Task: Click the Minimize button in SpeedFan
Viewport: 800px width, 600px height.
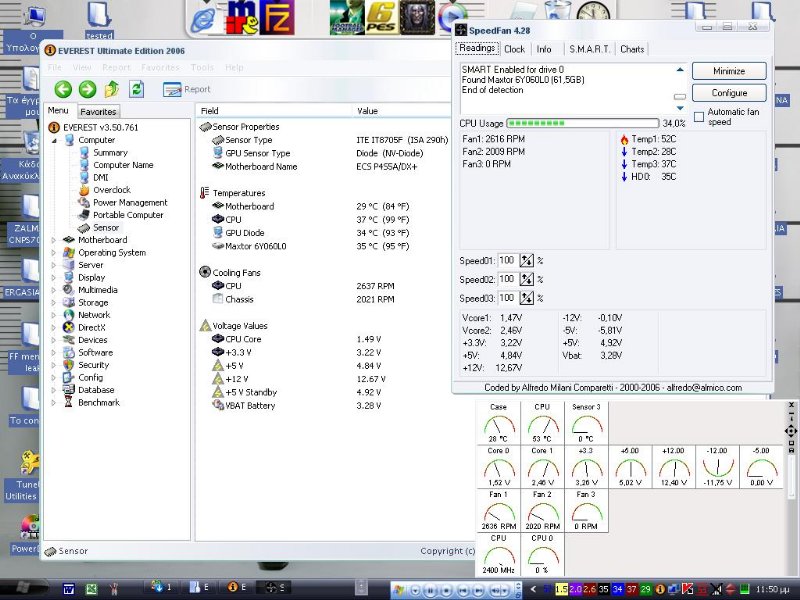Action: 729,71
